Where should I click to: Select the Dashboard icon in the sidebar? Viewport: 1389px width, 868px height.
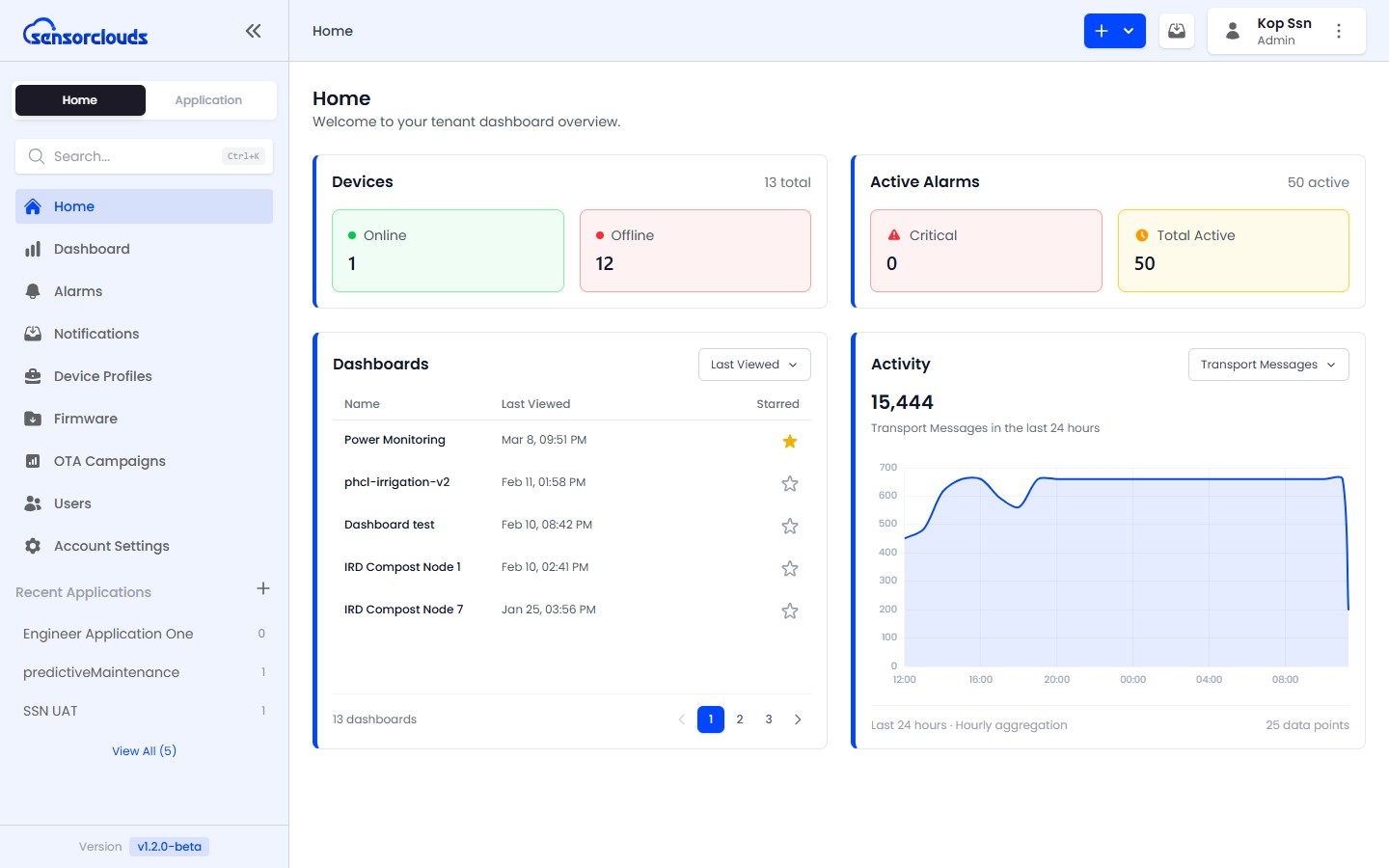(32, 249)
